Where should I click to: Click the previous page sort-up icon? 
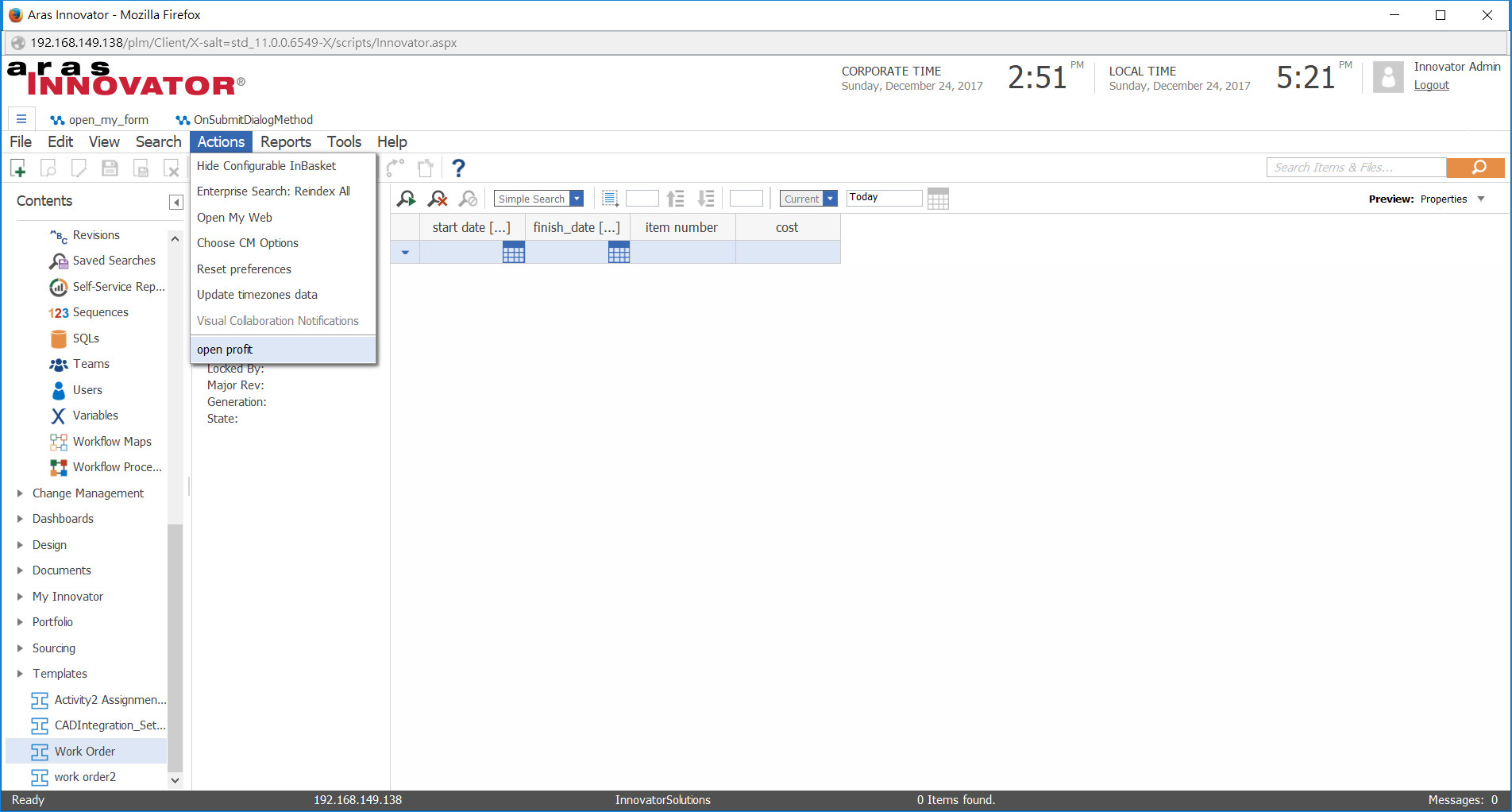pos(675,199)
